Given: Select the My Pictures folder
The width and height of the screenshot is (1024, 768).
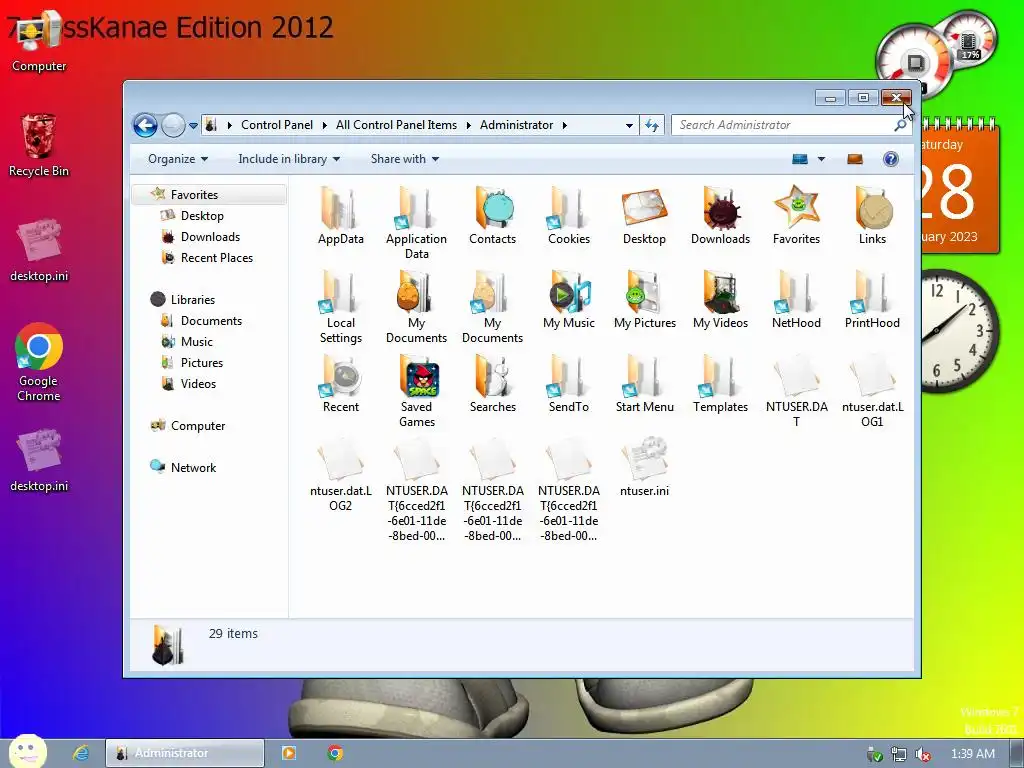Looking at the screenshot, I should coord(645,300).
